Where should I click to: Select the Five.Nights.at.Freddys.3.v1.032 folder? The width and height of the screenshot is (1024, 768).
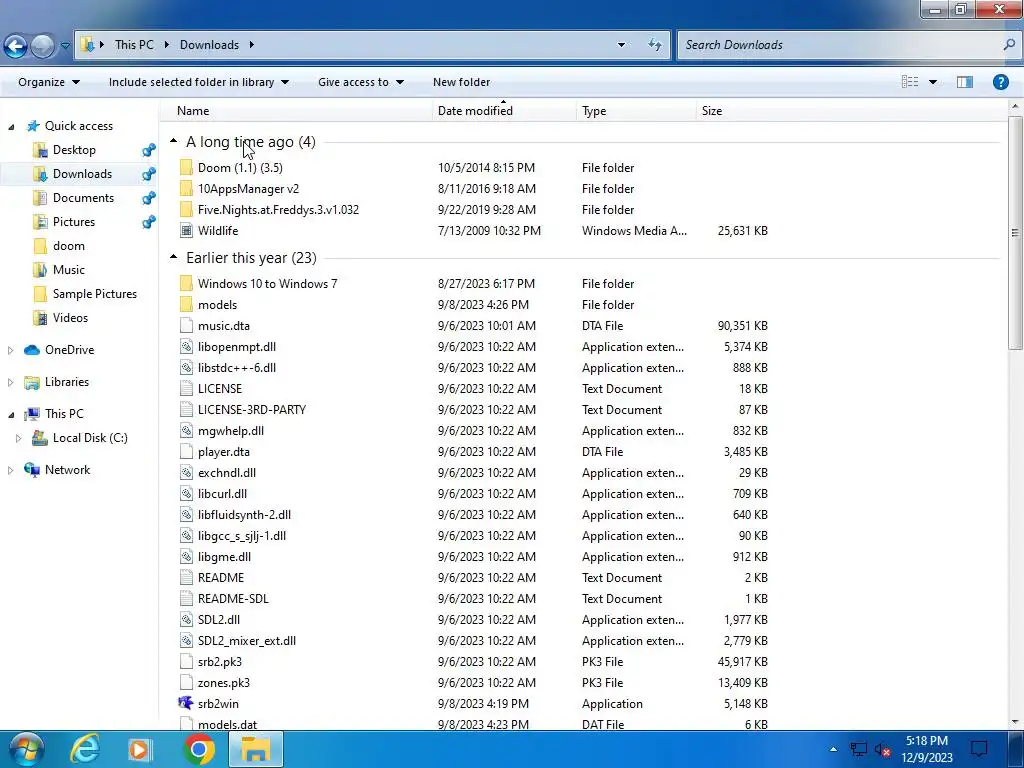click(278, 210)
